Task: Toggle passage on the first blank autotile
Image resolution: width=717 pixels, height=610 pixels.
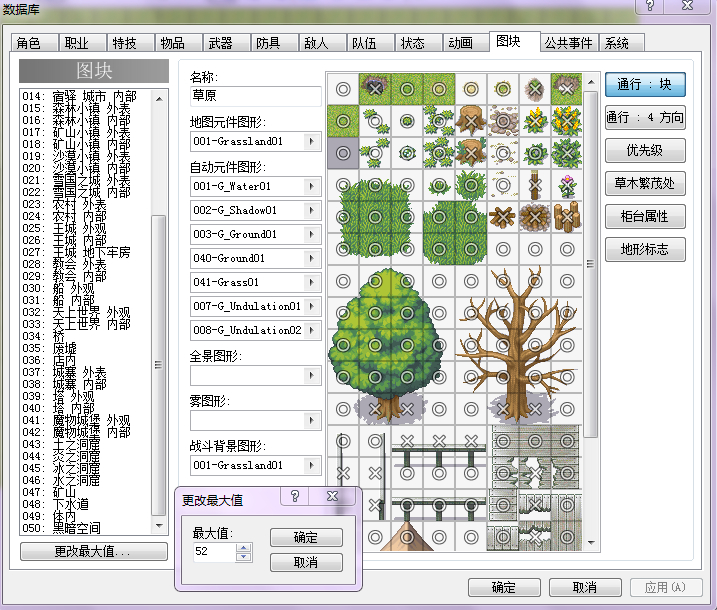Action: point(343,89)
